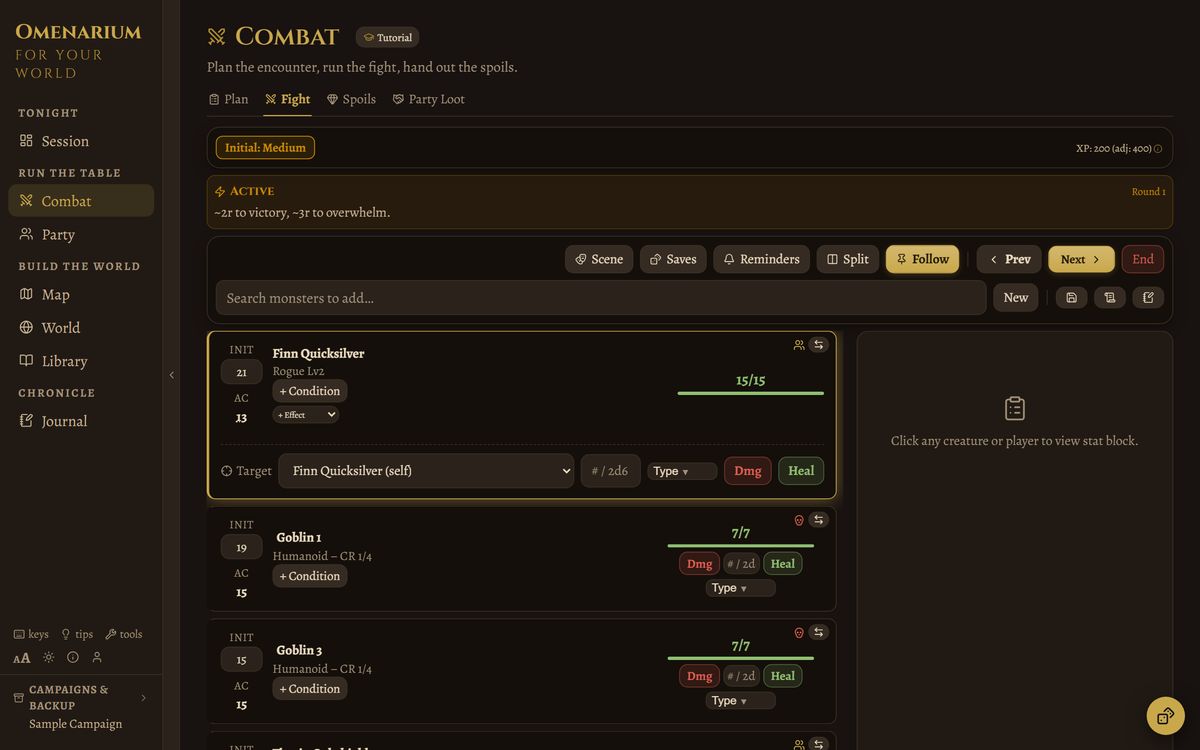This screenshot has width=1200, height=750.
Task: Apply Dmg in Finn Quicksilver's action row
Action: tap(748, 471)
